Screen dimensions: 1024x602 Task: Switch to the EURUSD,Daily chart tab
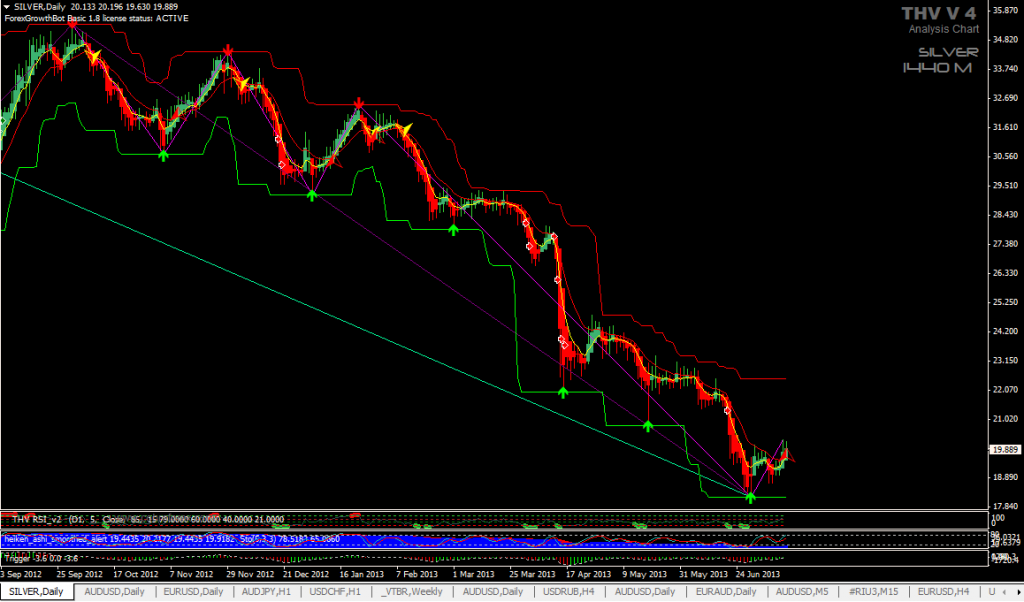pyautogui.click(x=193, y=592)
